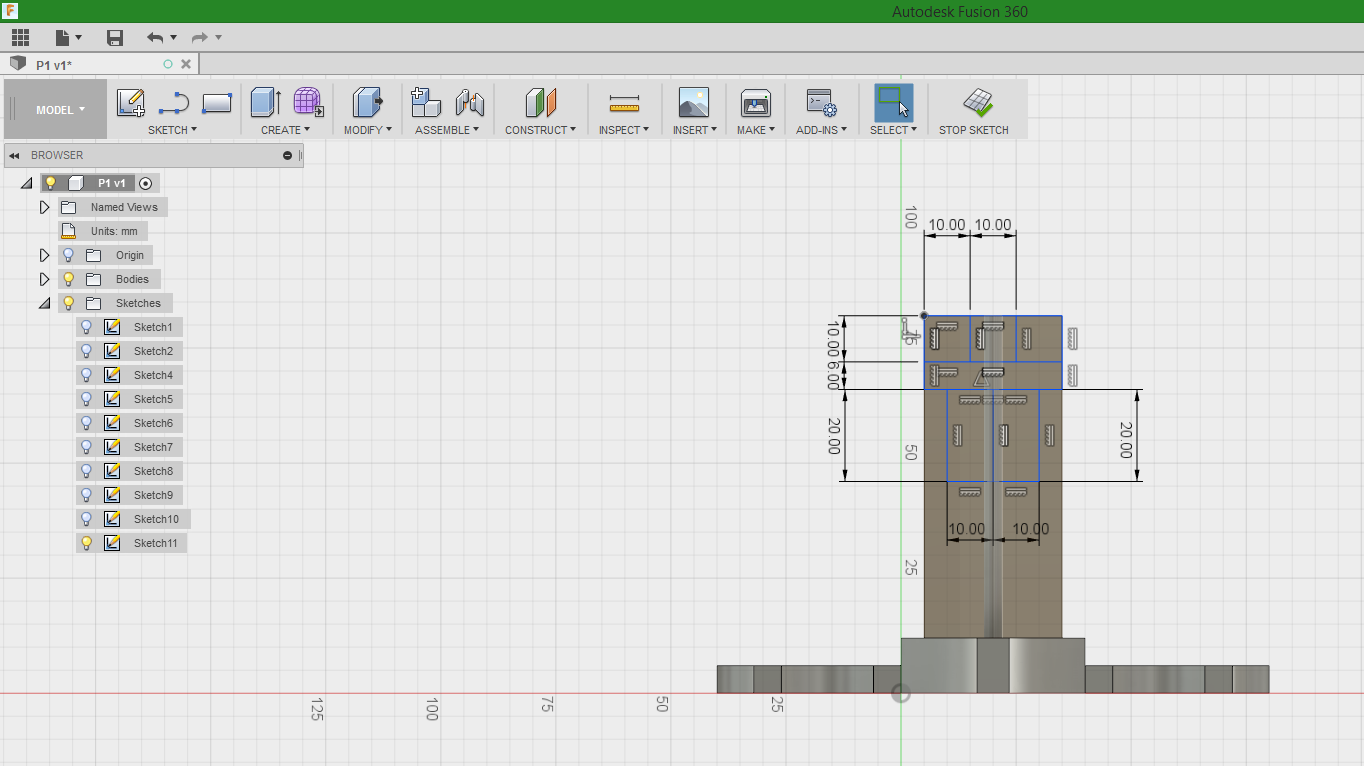The image size is (1364, 766).
Task: Collapse the P1 v1 root node arrow
Action: click(26, 184)
